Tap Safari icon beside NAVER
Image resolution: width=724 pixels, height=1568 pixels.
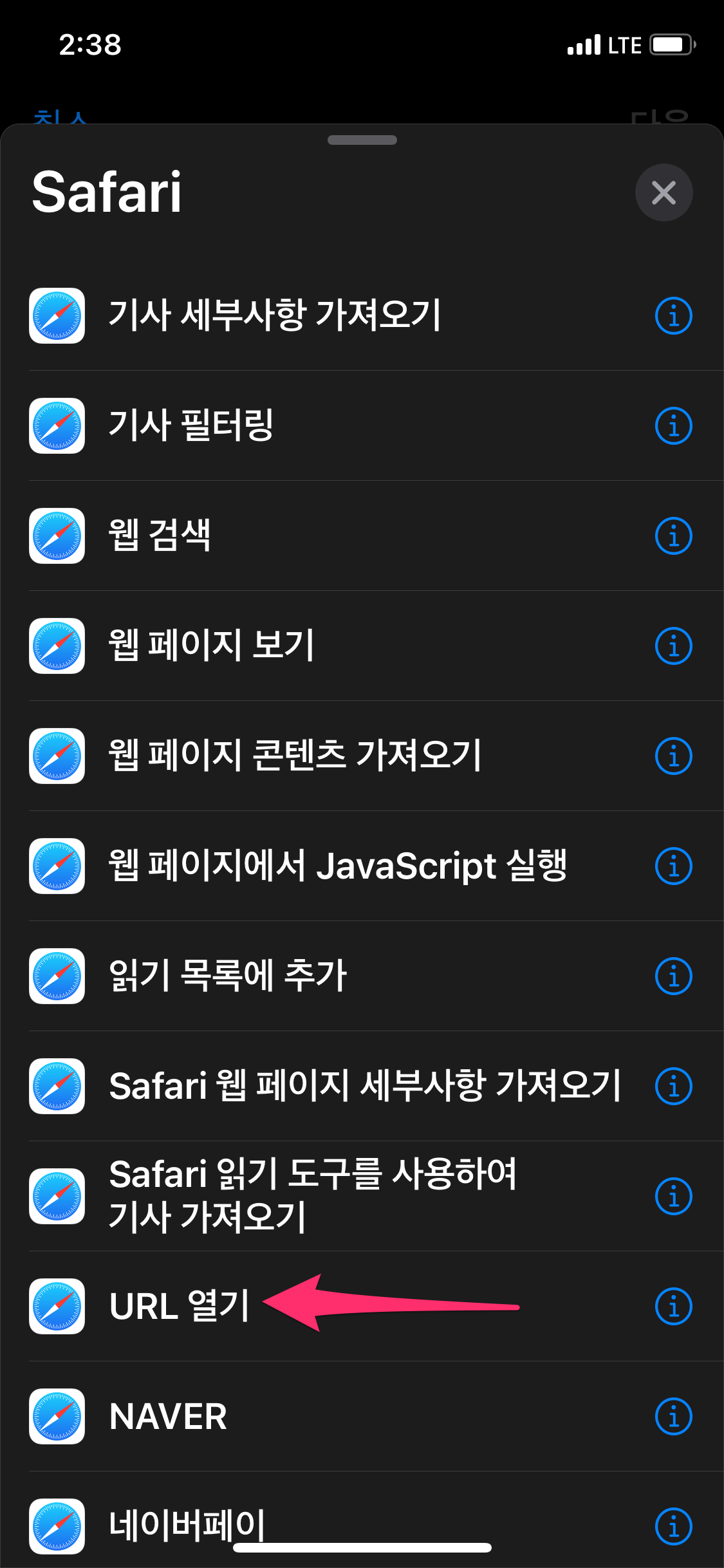[x=57, y=1416]
